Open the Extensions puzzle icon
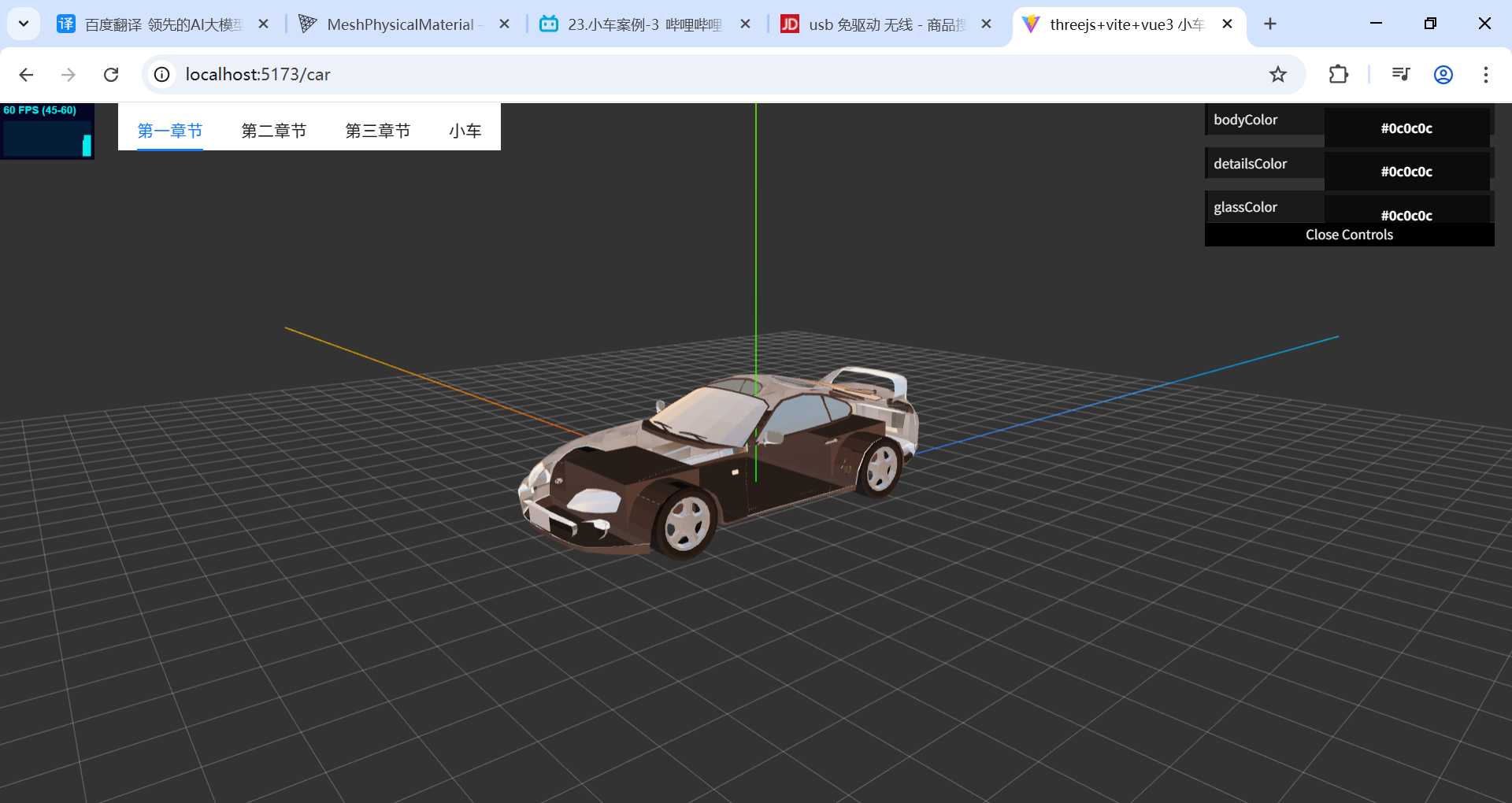 (x=1339, y=75)
